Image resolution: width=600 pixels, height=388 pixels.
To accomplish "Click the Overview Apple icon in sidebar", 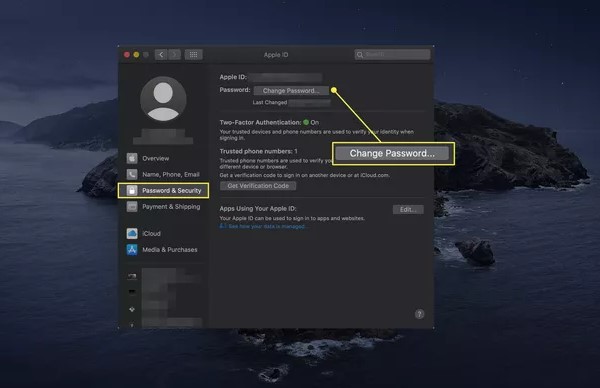I will pos(132,158).
